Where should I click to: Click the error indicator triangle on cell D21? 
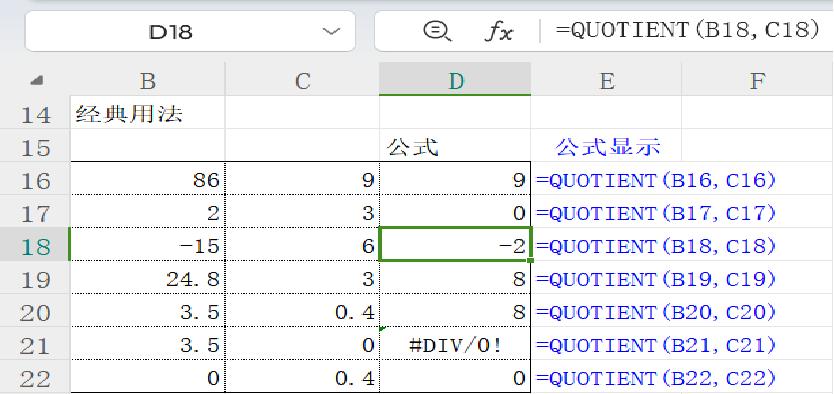pyautogui.click(x=382, y=330)
